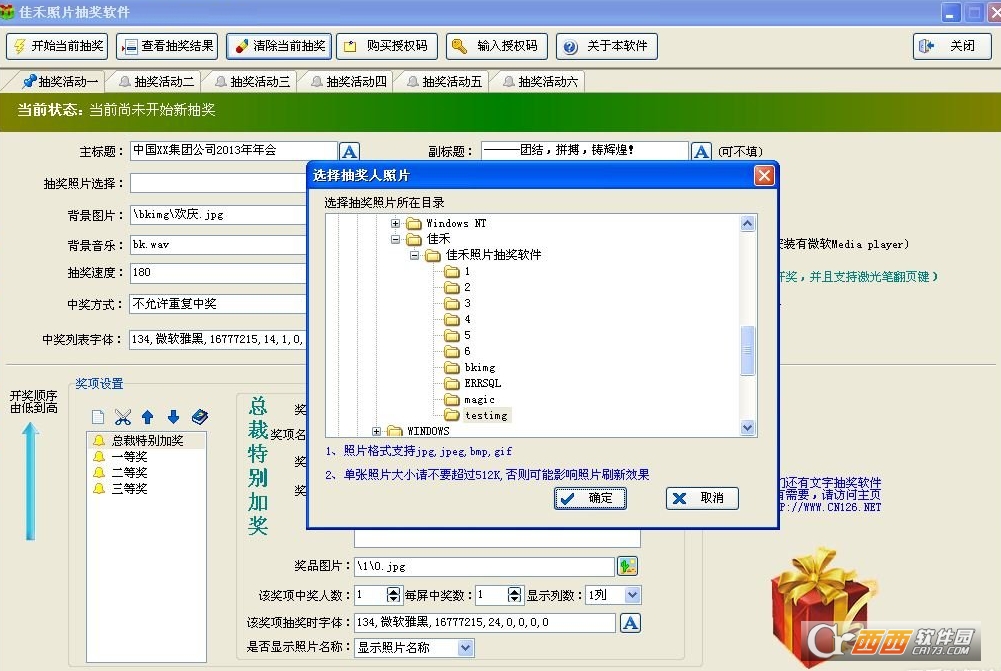Screen dimensions: 1001x671
Task: Click the 关闭 button in toolbar
Action: [952, 46]
